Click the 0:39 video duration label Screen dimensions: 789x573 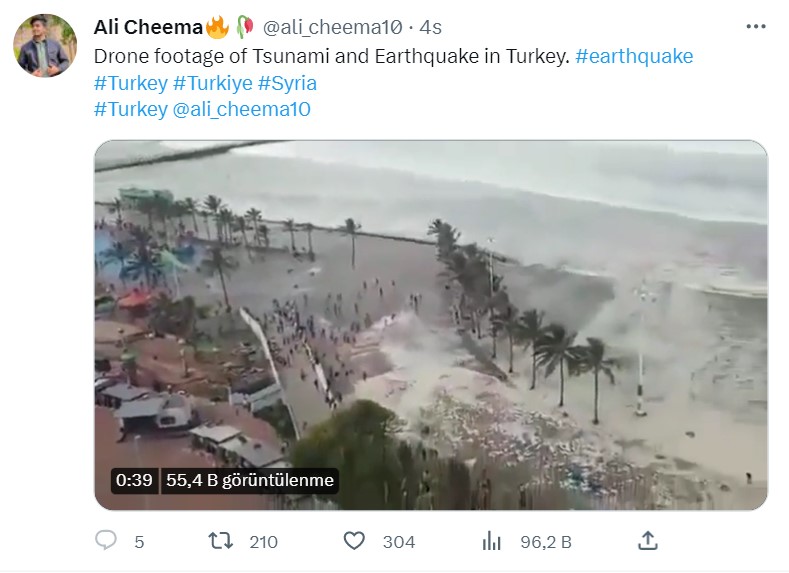[x=134, y=480]
